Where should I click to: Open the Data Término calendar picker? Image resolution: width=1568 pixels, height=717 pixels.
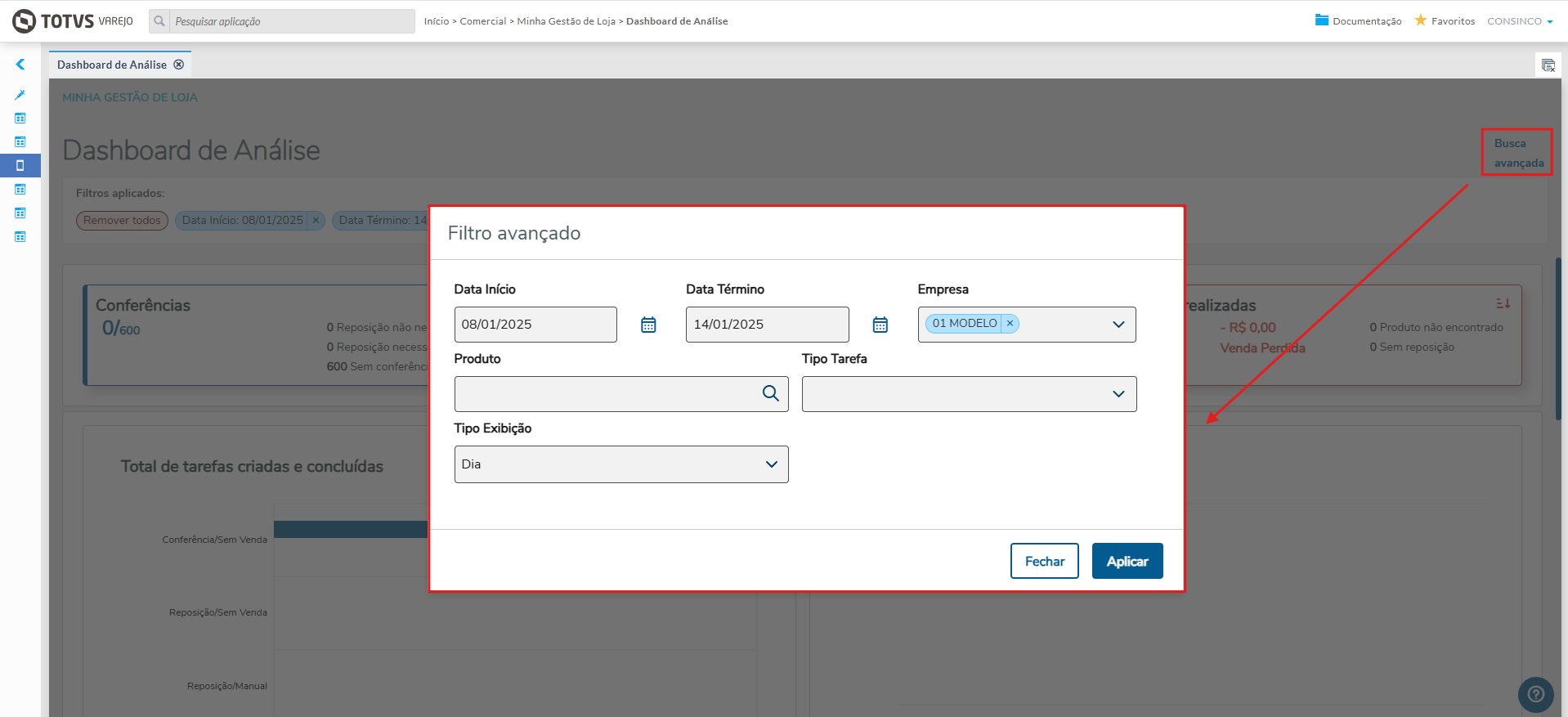(x=880, y=325)
